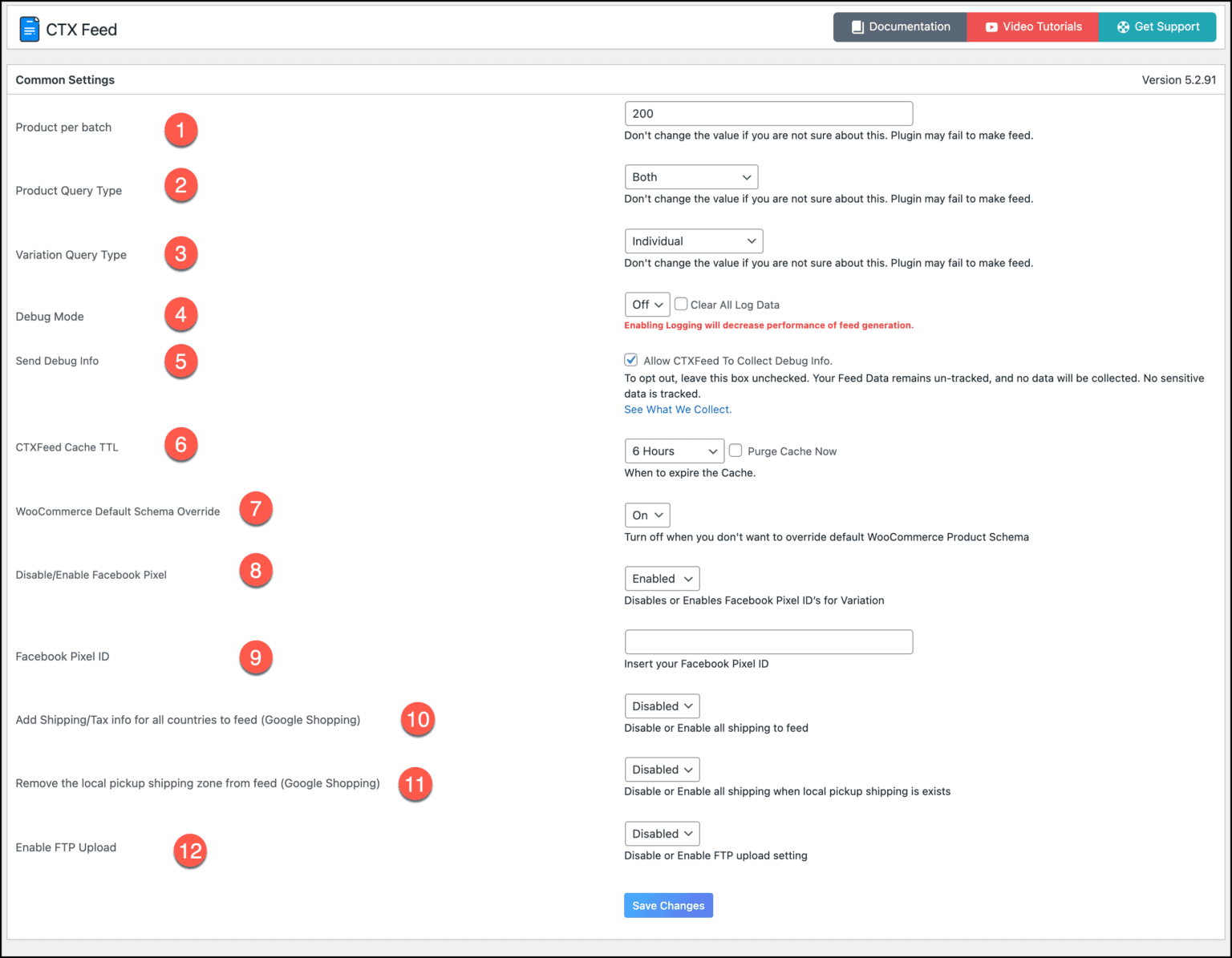The height and width of the screenshot is (958, 1232).
Task: Click the CTX Feed plugin logo icon
Action: [x=30, y=29]
